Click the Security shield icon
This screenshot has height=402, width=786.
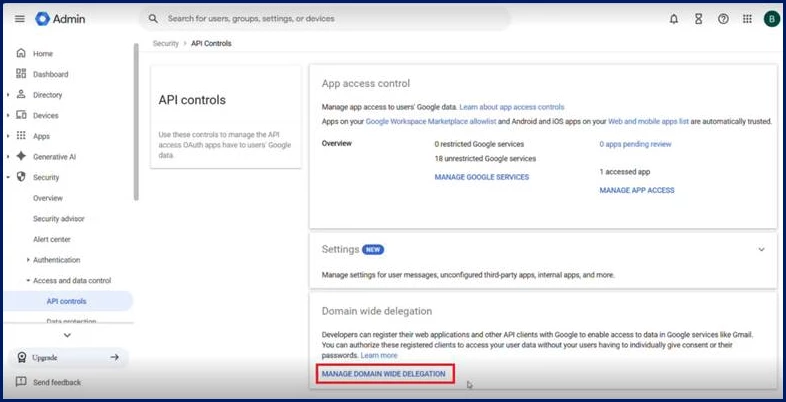coord(21,177)
